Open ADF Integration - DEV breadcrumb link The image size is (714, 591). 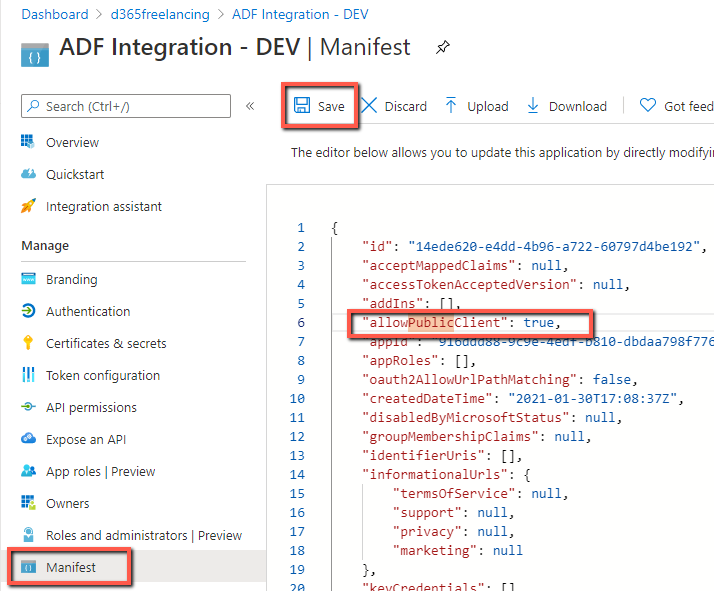(300, 14)
